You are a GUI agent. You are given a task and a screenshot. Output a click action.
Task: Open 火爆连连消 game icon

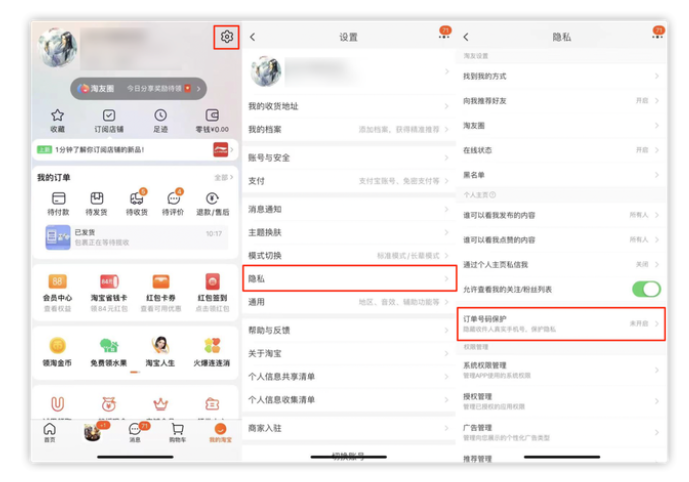click(x=212, y=345)
